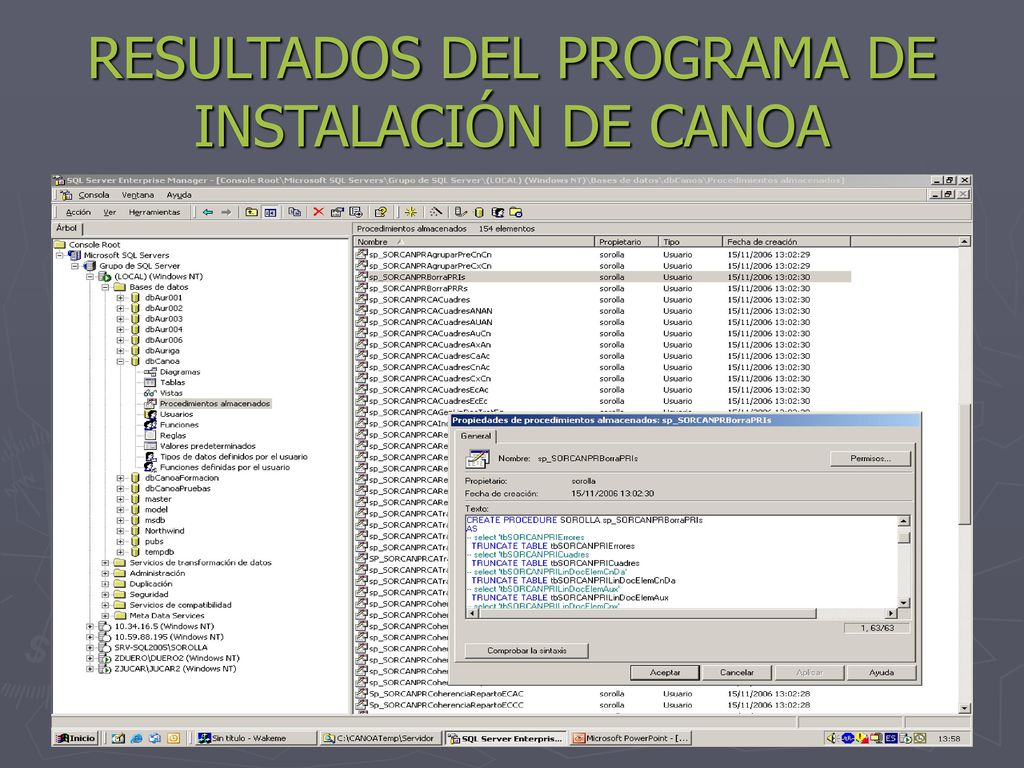This screenshot has width=1024, height=768.
Task: Select row sp_SORCANPRCACuadresANAN
Action: pyautogui.click(x=602, y=311)
